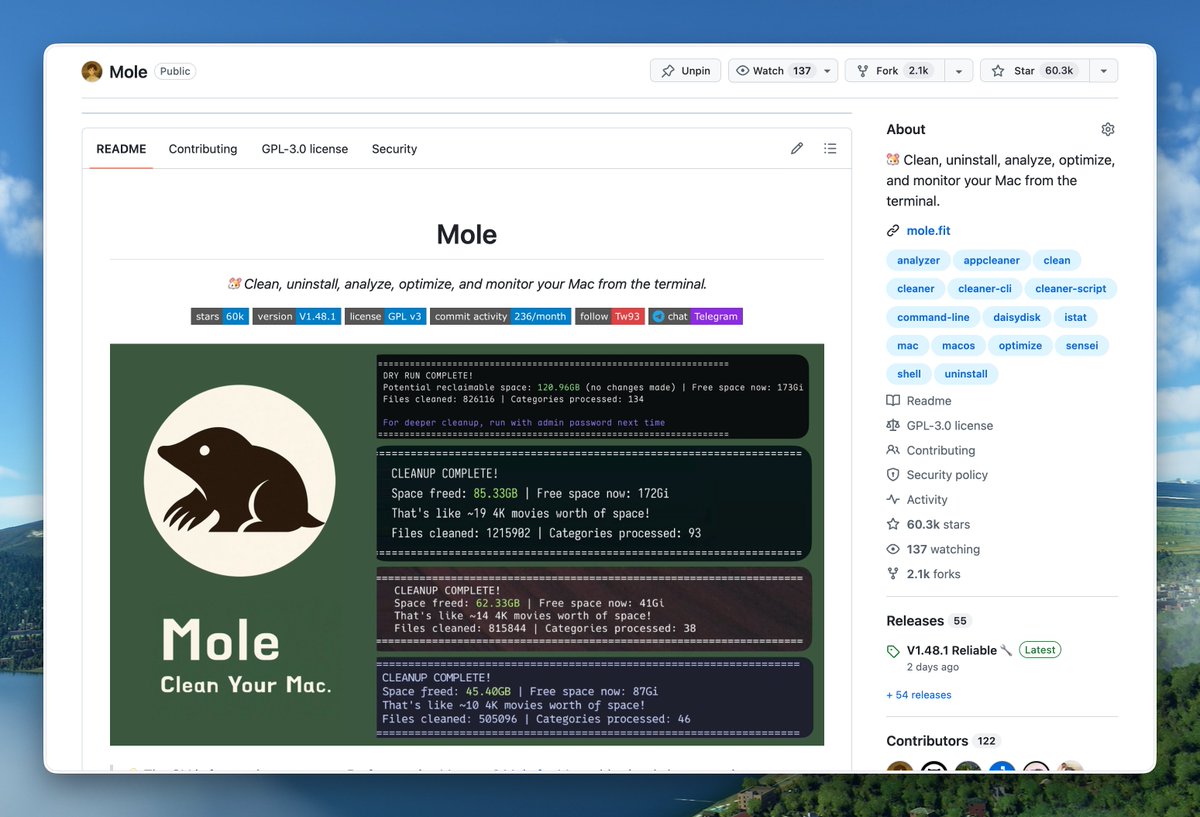Open the Releases heading link
1200x817 pixels.
tap(915, 620)
